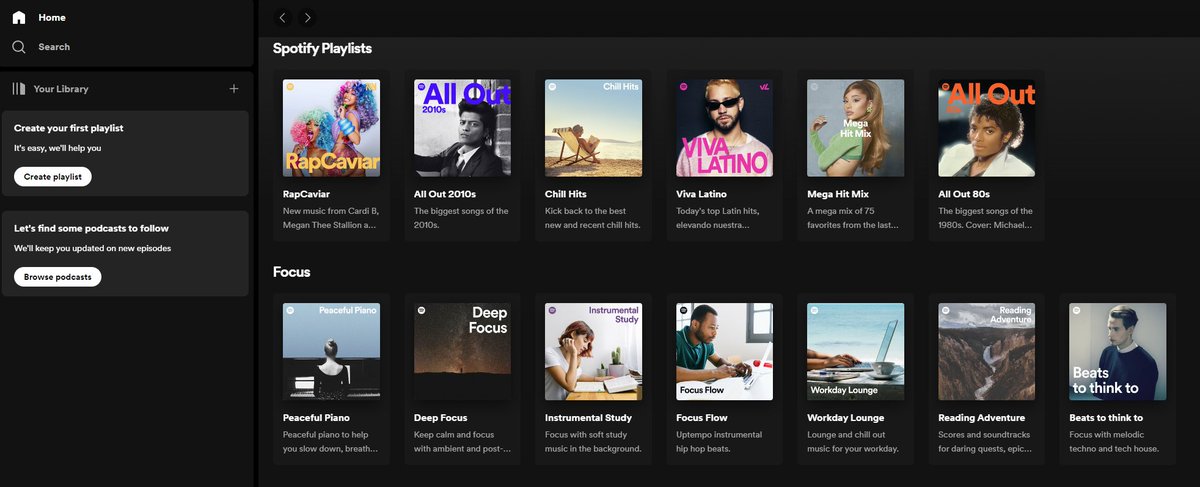Open RapCaviar playlist cover
This screenshot has width=1200, height=487.
pyautogui.click(x=332, y=128)
